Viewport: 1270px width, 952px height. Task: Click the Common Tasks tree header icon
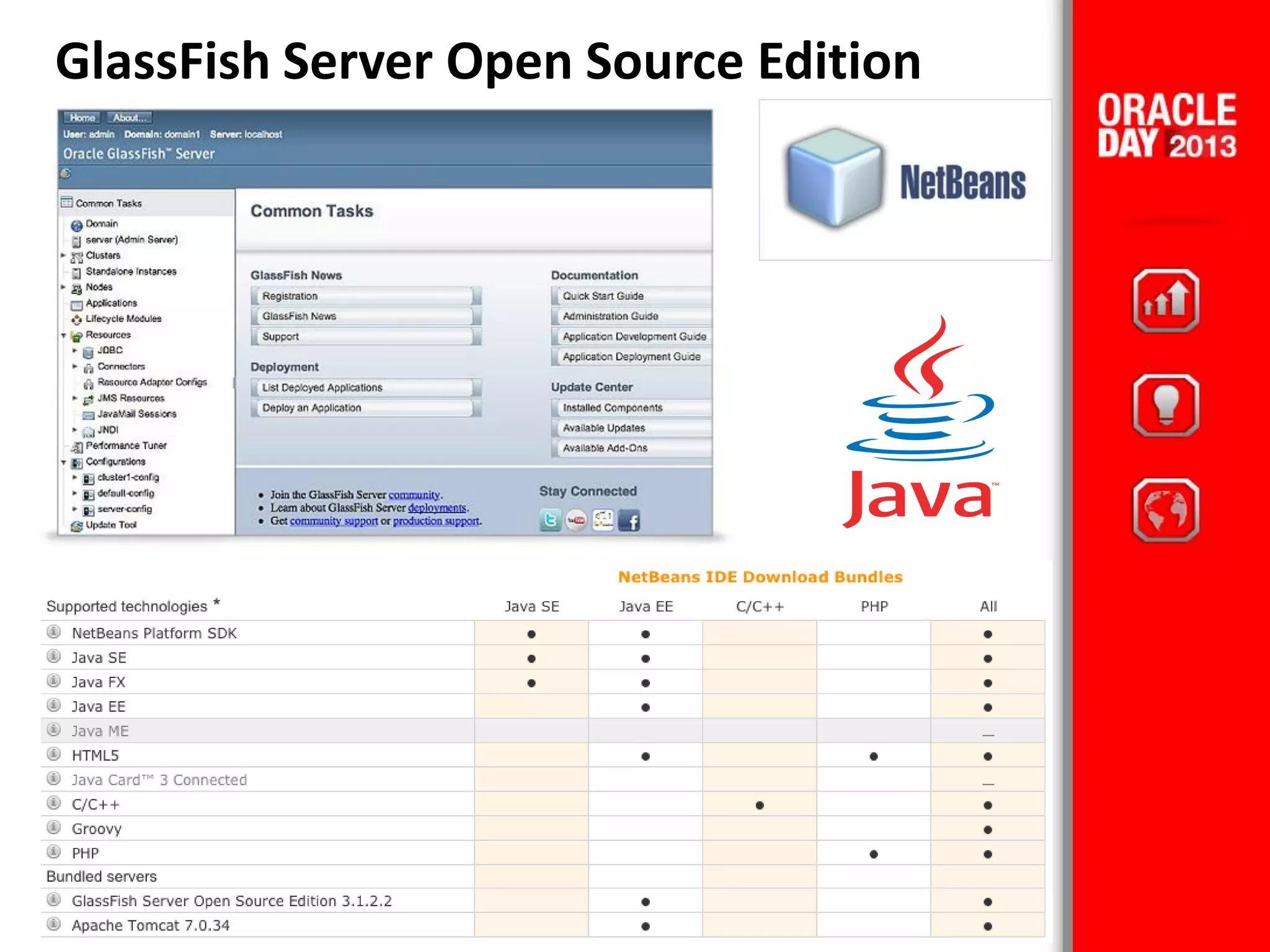(67, 202)
